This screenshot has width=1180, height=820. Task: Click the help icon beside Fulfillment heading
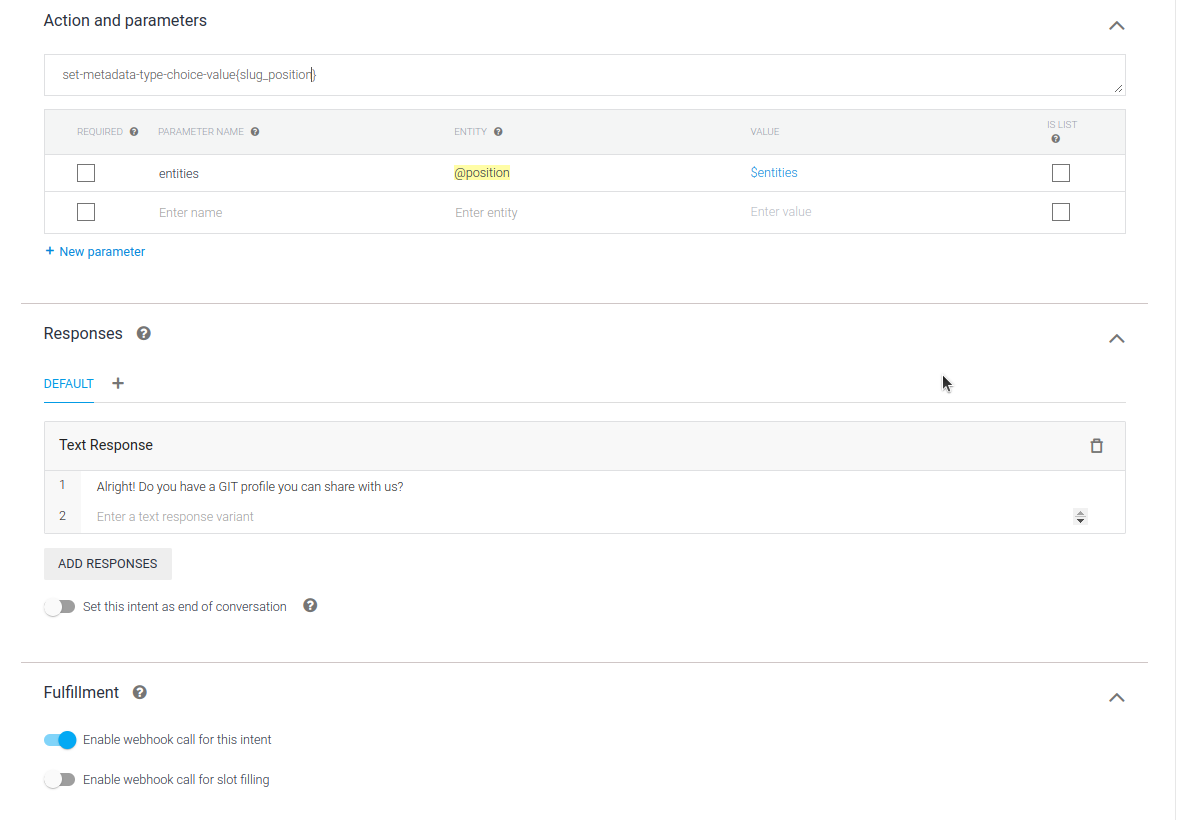[x=140, y=692]
